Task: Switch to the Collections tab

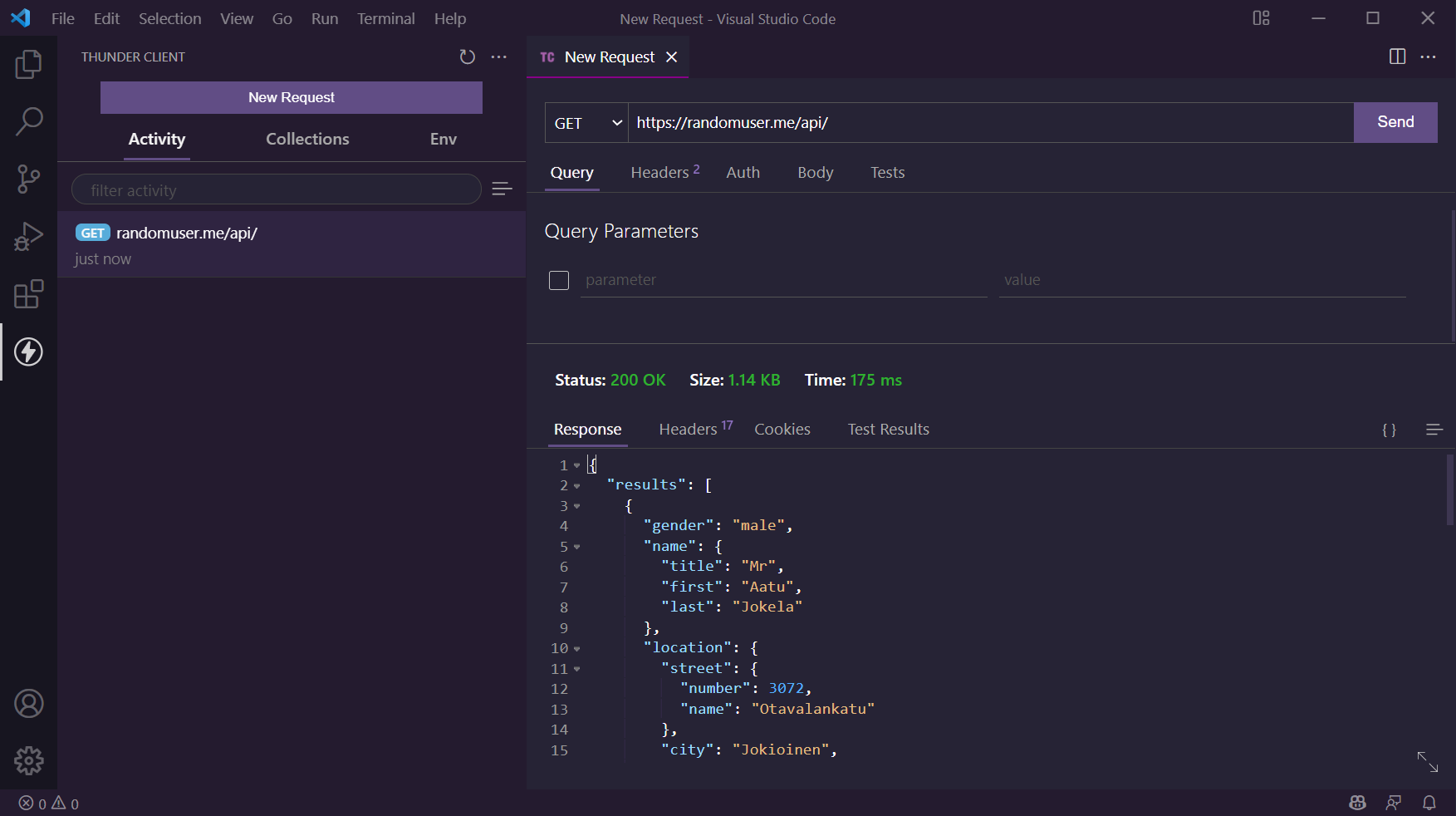Action: [x=307, y=139]
